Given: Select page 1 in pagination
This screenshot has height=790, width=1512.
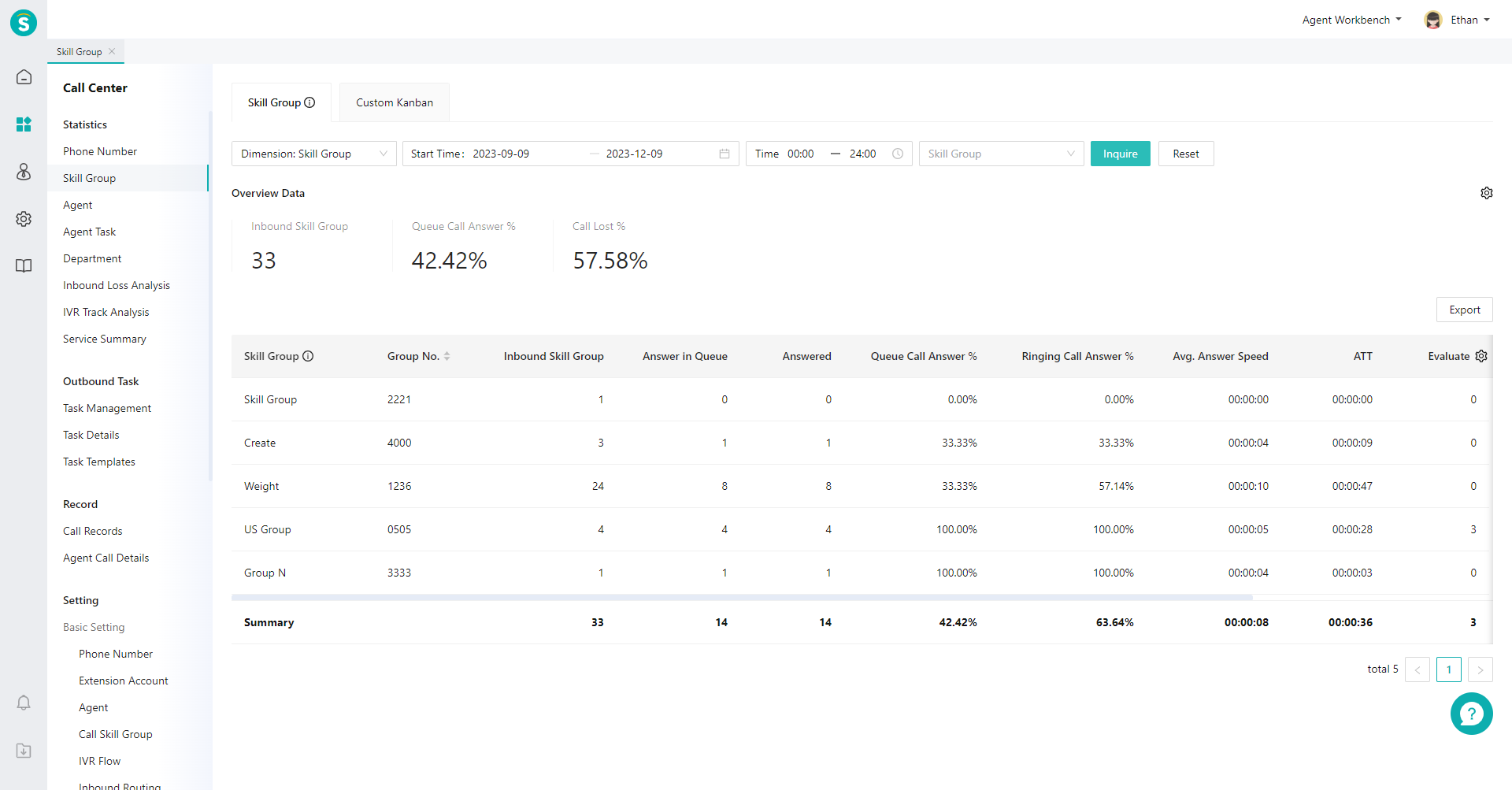Looking at the screenshot, I should point(1449,669).
